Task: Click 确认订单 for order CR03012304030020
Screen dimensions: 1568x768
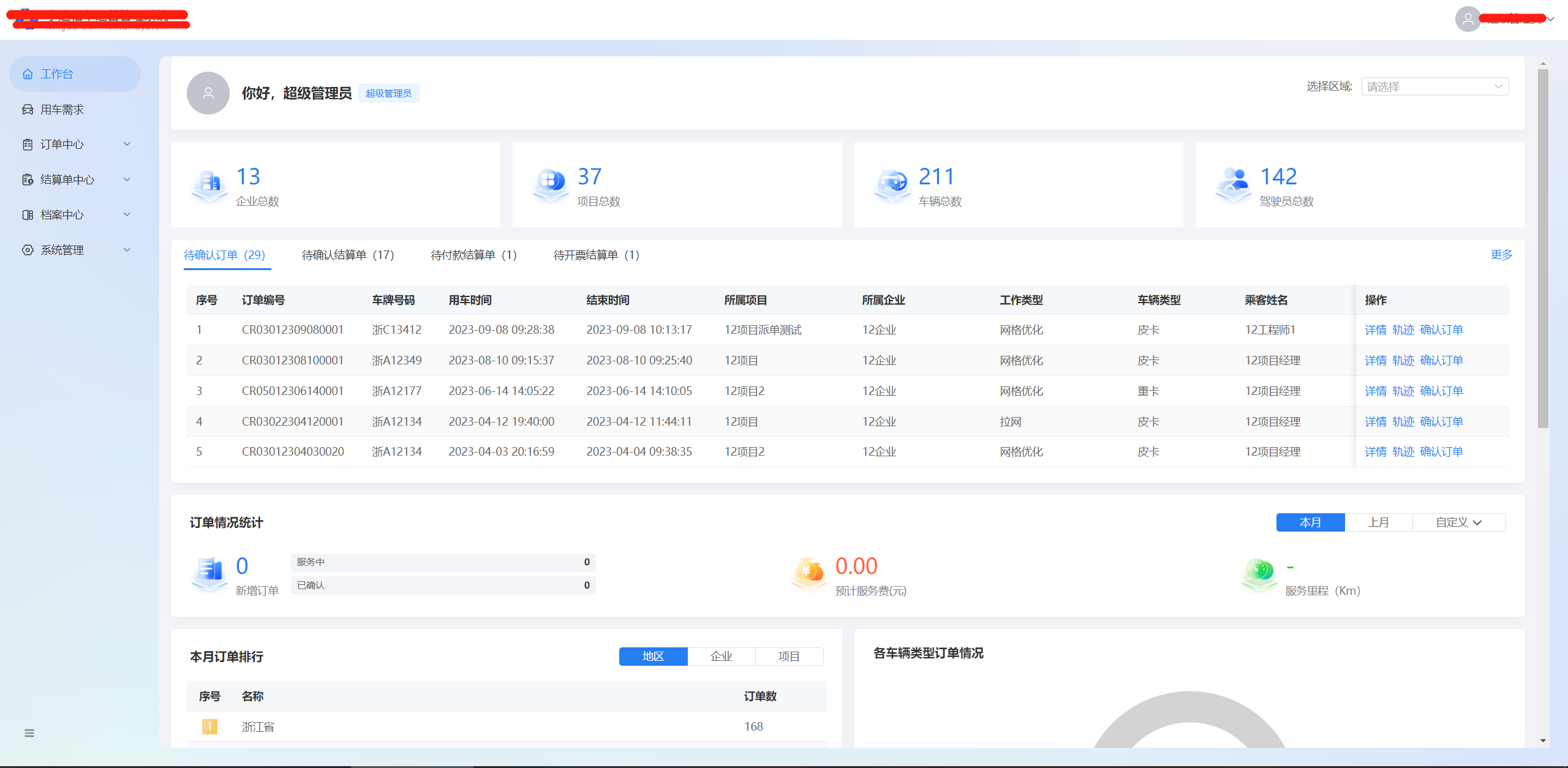Action: tap(1441, 452)
